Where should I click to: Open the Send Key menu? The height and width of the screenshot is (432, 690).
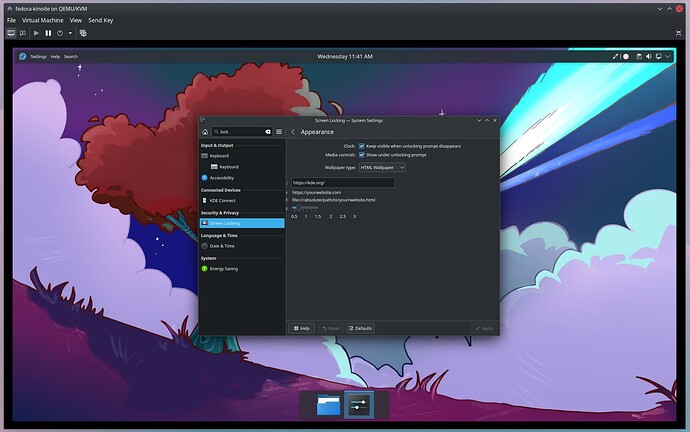(101, 20)
